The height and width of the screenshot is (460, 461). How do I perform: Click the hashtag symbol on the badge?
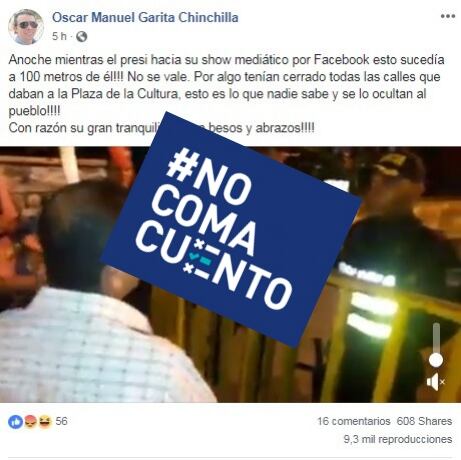(182, 164)
